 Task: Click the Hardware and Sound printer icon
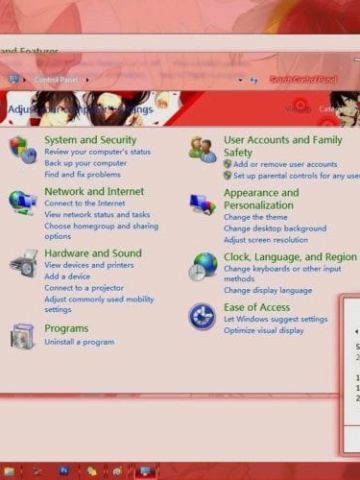(x=23, y=263)
